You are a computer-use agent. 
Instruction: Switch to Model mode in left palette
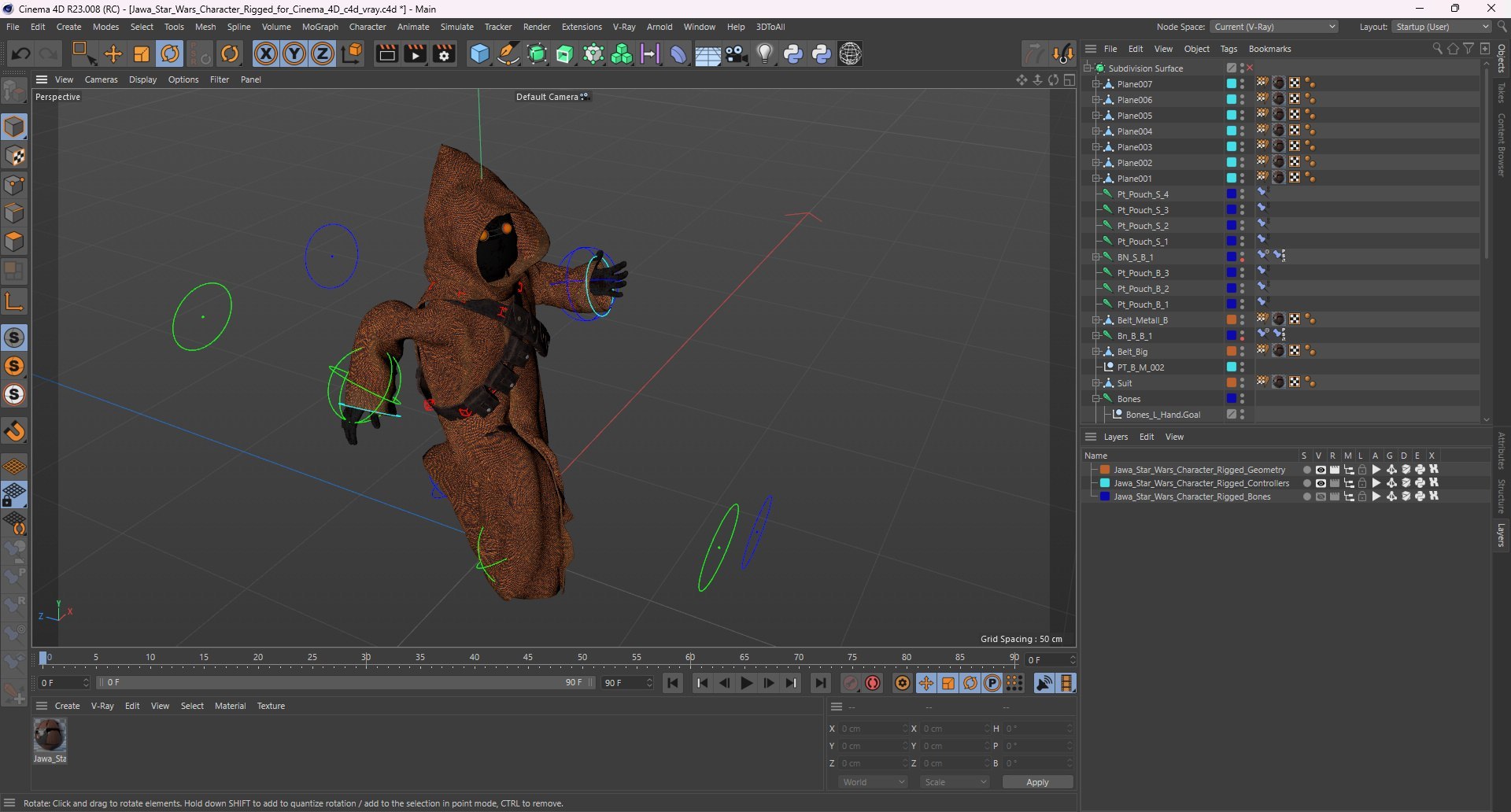14,127
